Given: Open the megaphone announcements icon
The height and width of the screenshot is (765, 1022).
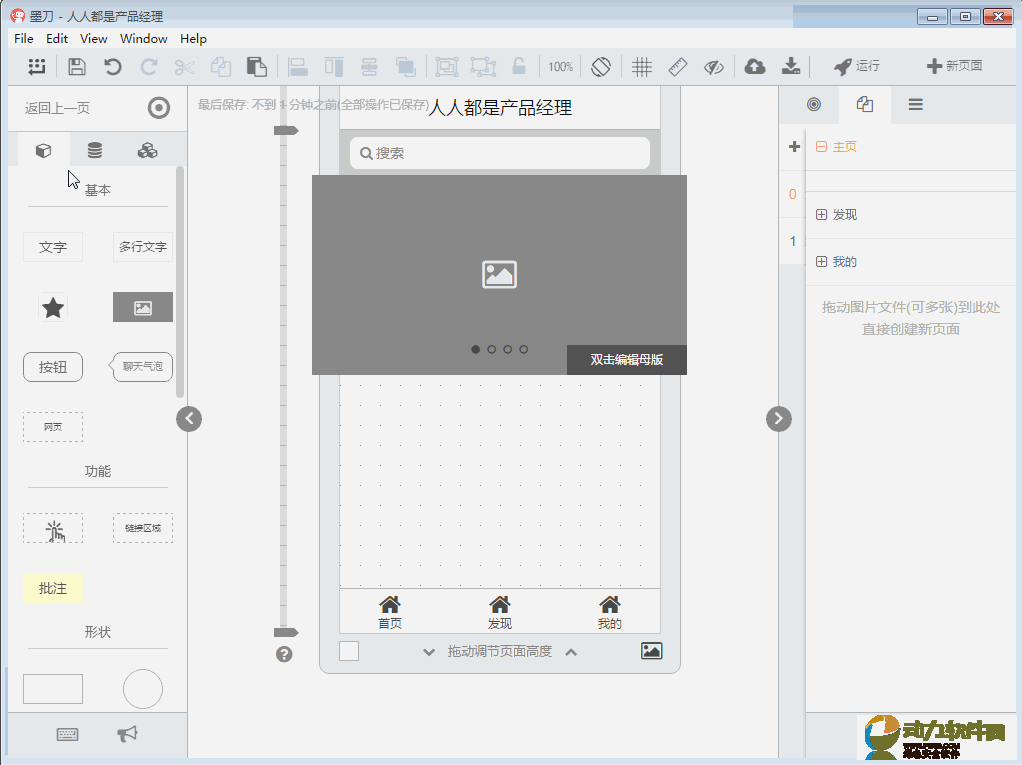Looking at the screenshot, I should click(x=127, y=734).
